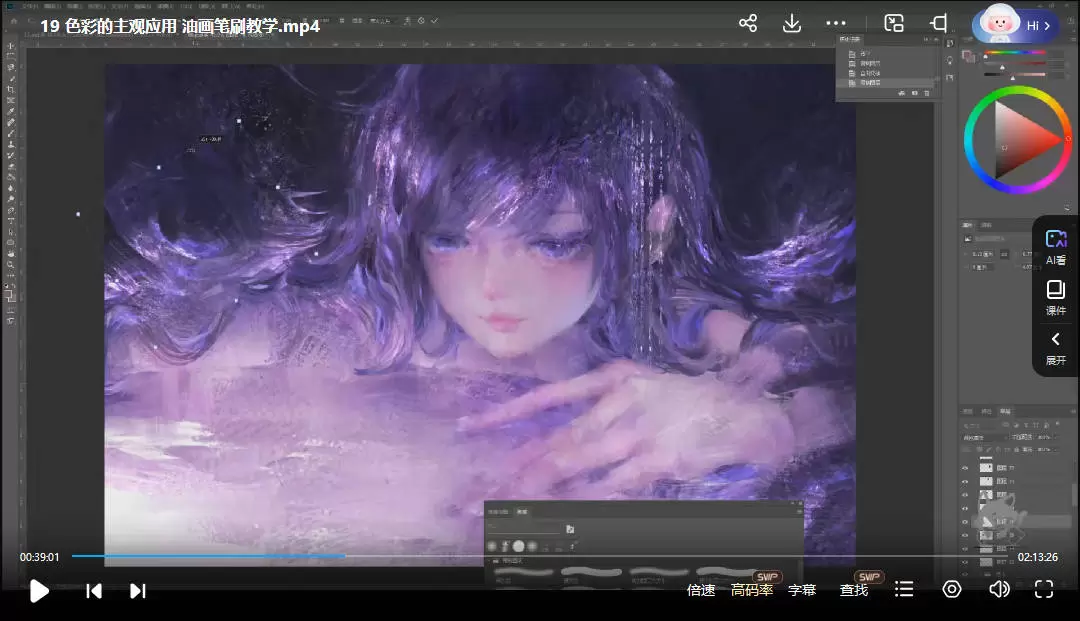The height and width of the screenshot is (621, 1080).
Task: Skip to the next video
Action: pyautogui.click(x=138, y=591)
